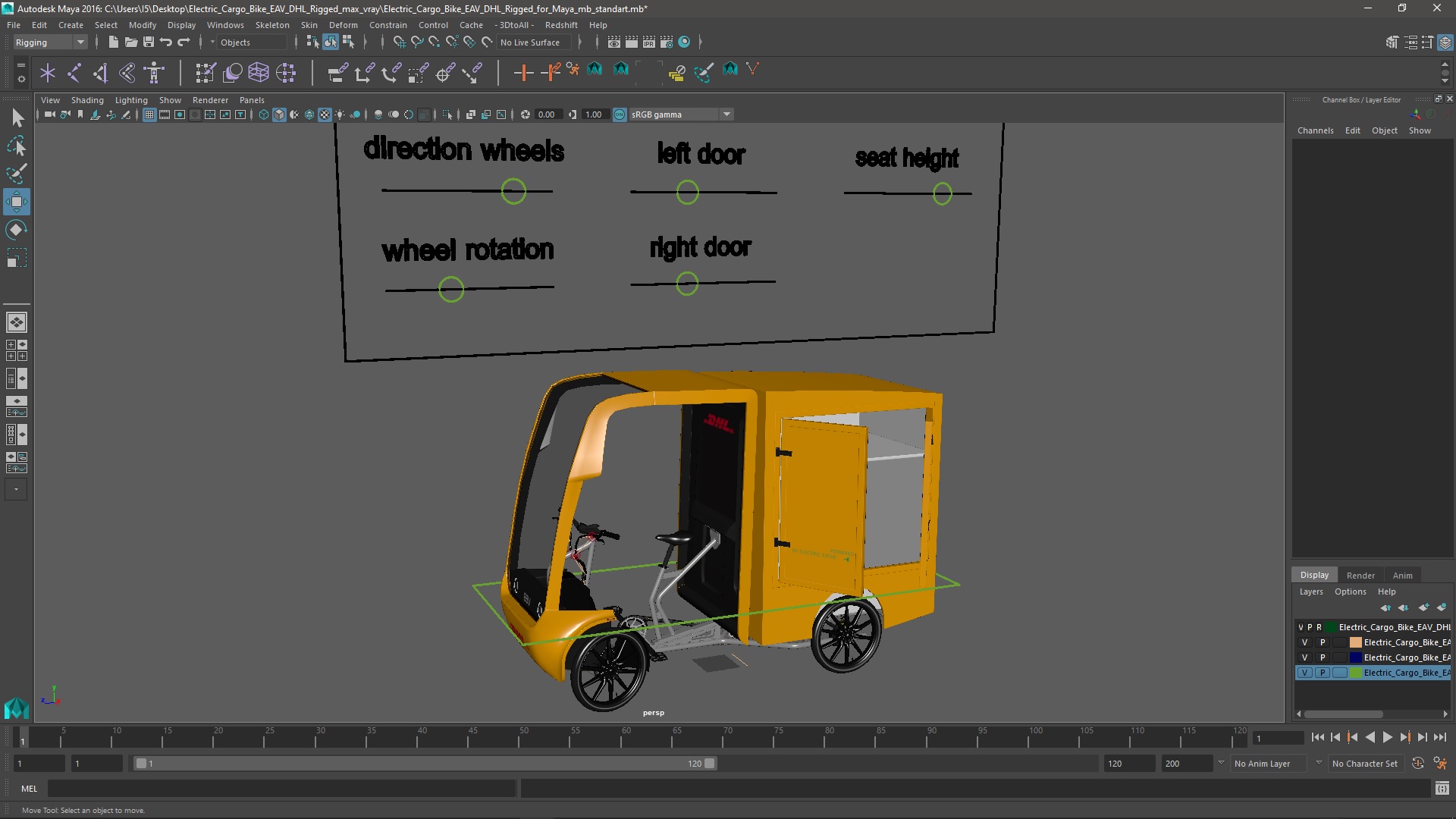Click the MEL command line input
Screen dimensions: 1456x819
tap(281, 789)
